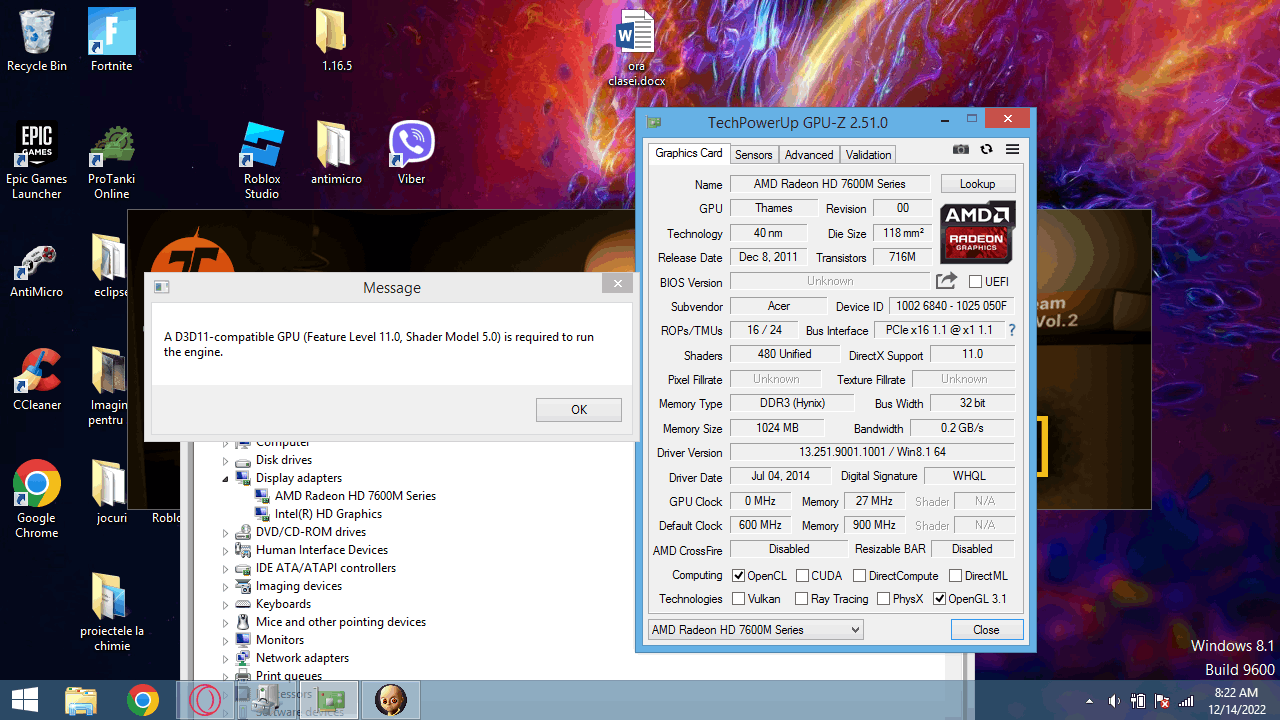Click the taskbar clock showing 8:22 AM

pyautogui.click(x=1236, y=700)
